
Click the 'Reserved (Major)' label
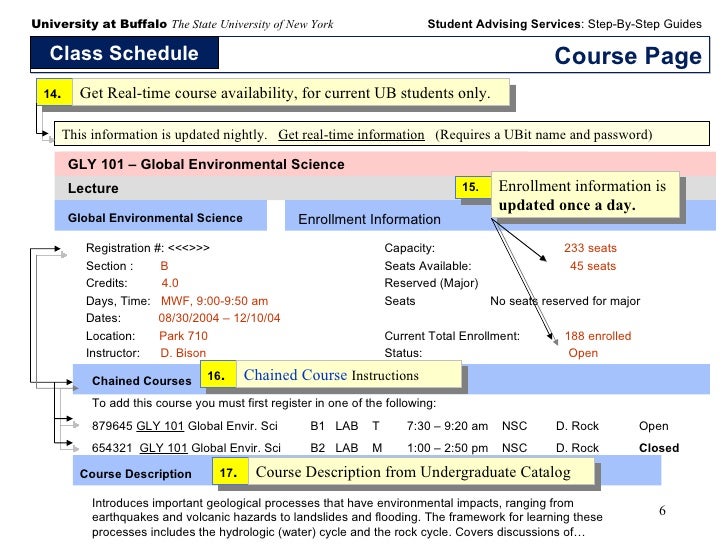point(431,283)
